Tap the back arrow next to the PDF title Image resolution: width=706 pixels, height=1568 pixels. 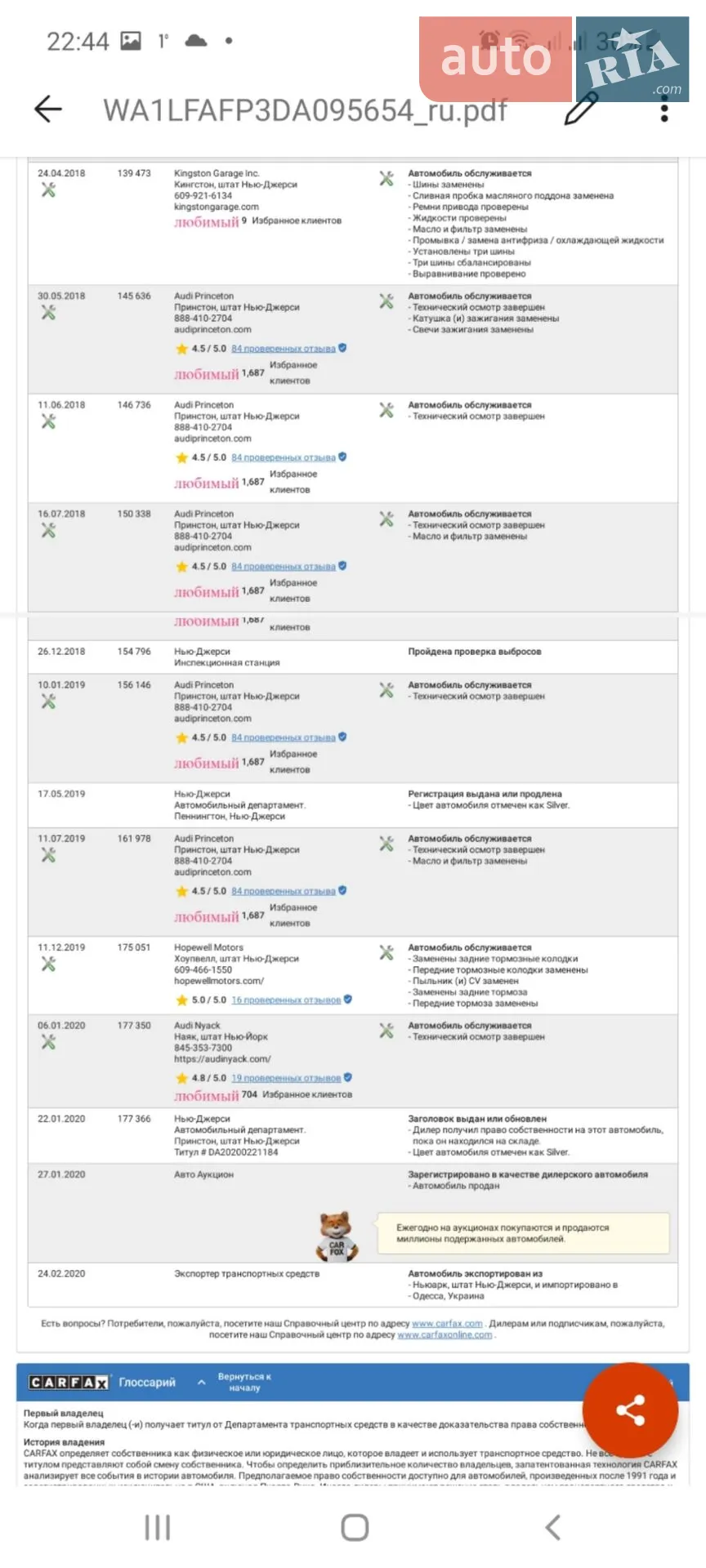pyautogui.click(x=48, y=109)
